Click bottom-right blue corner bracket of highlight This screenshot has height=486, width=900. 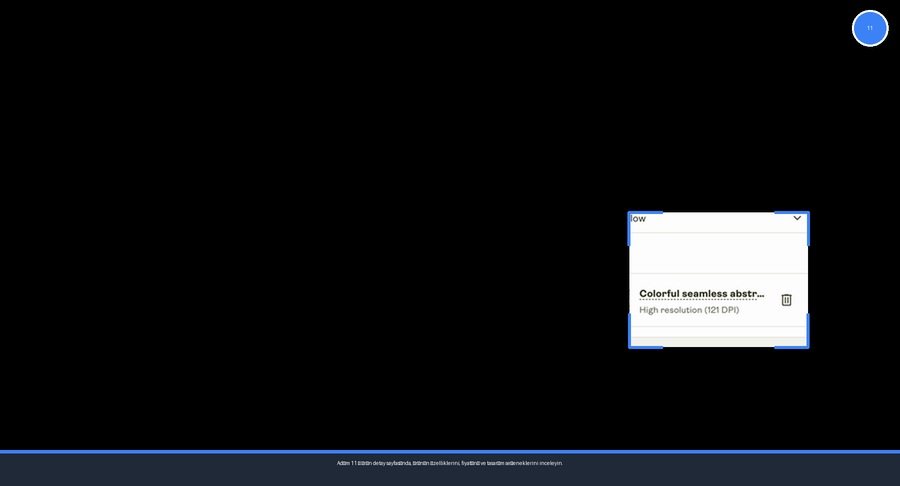point(805,344)
